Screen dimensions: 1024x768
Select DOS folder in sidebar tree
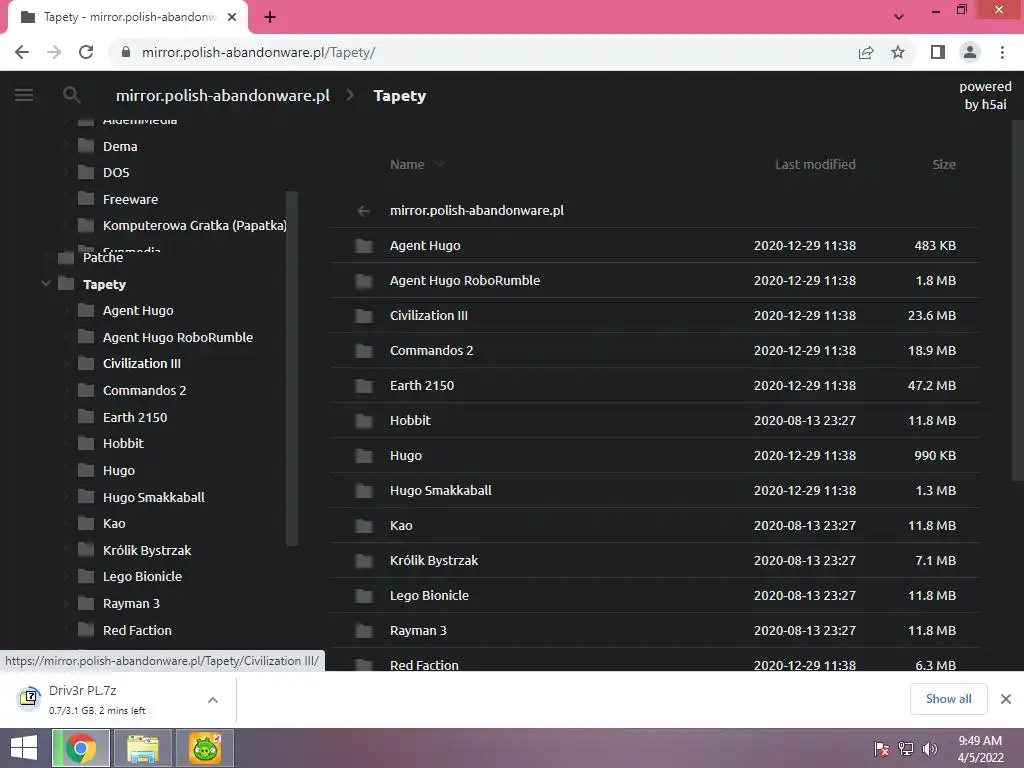pos(116,172)
